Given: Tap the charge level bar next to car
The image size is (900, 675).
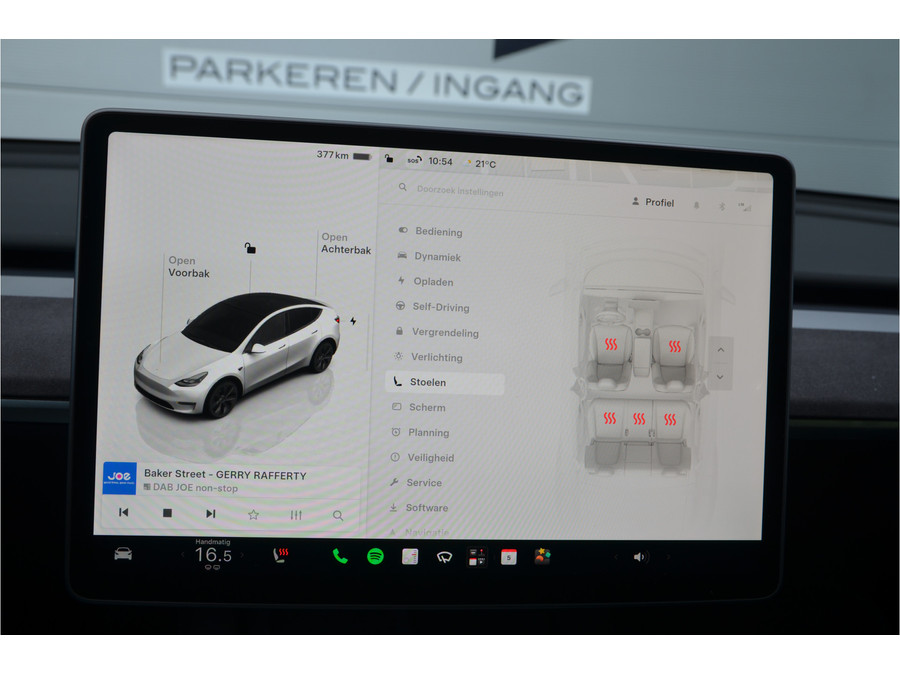Looking at the screenshot, I should click(x=367, y=342).
